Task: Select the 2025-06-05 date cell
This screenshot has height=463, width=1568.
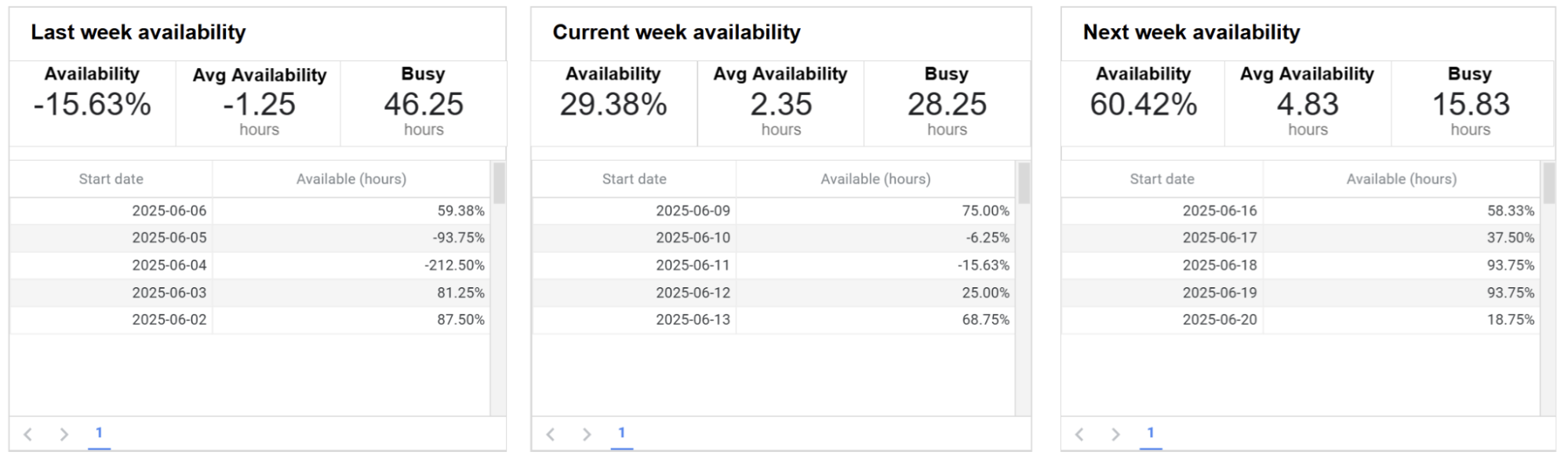Action: coord(111,238)
